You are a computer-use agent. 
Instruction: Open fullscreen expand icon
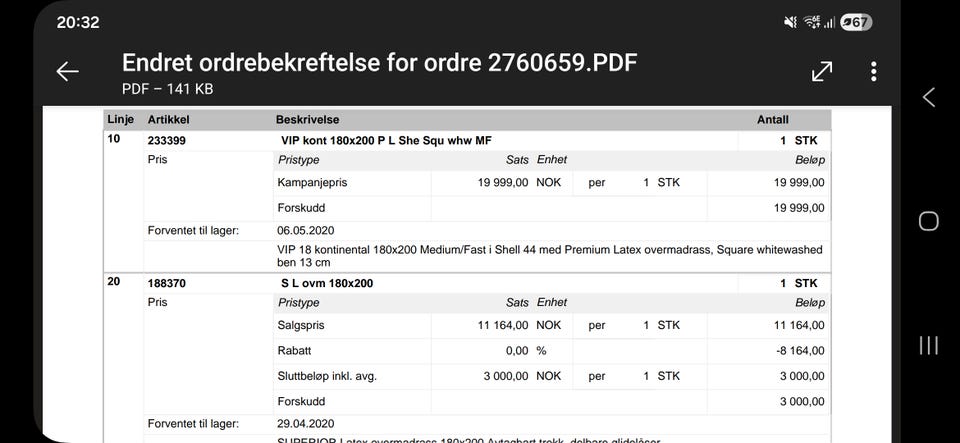click(x=821, y=71)
